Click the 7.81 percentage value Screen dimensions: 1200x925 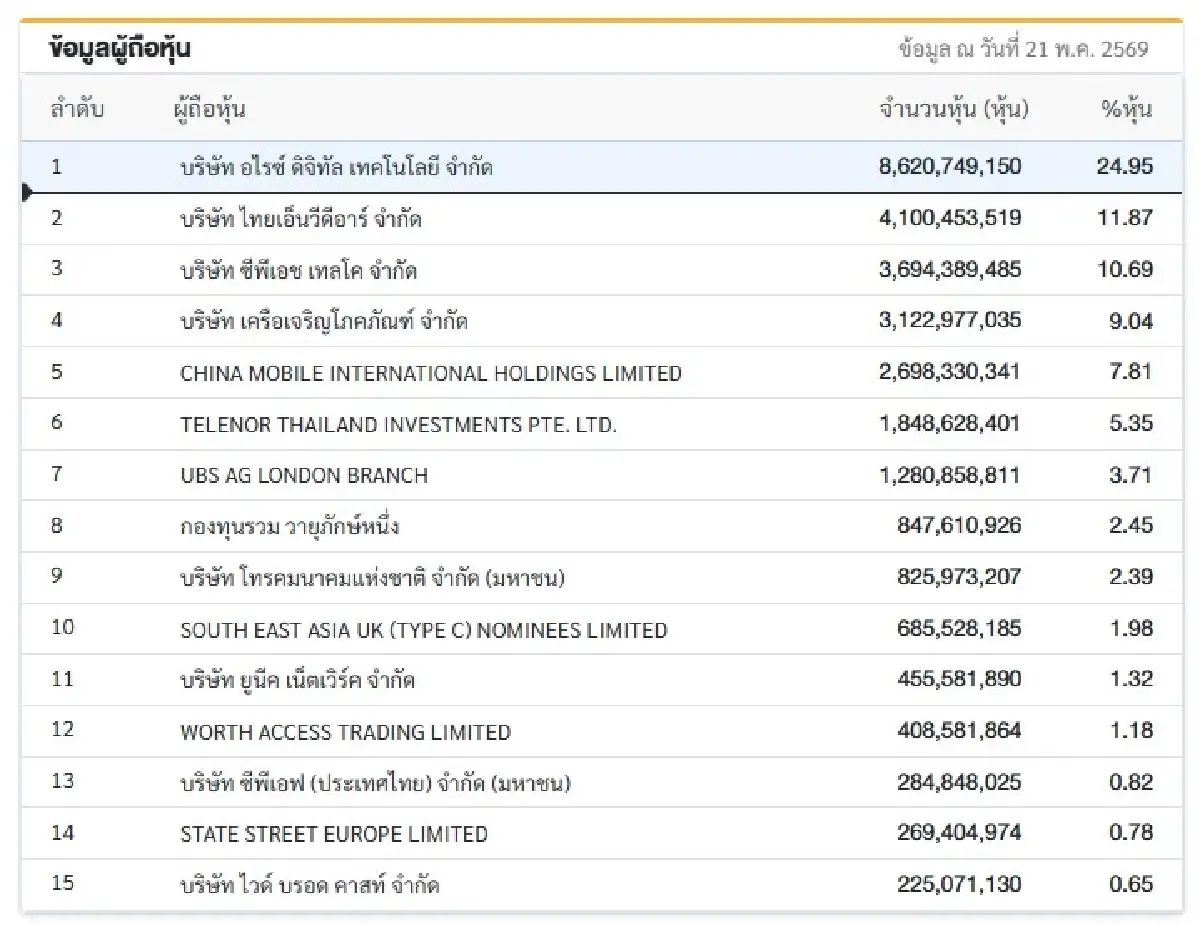click(x=1131, y=372)
